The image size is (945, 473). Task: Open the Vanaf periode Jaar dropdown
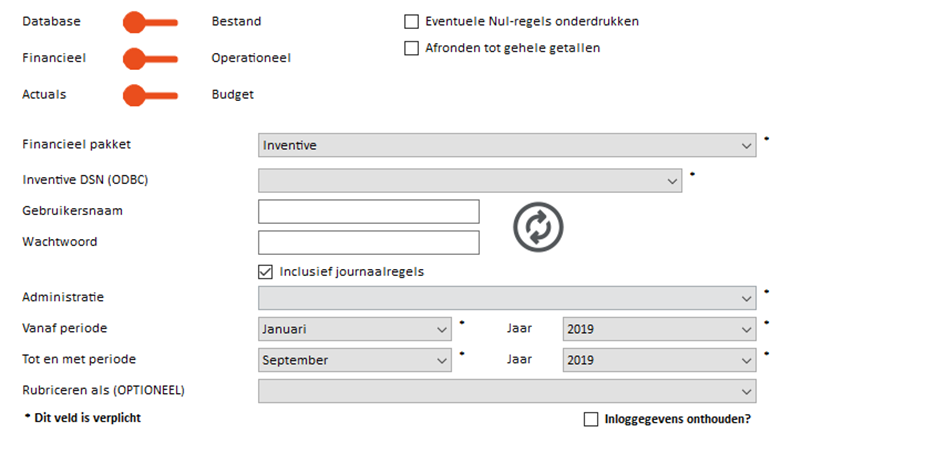click(x=659, y=329)
